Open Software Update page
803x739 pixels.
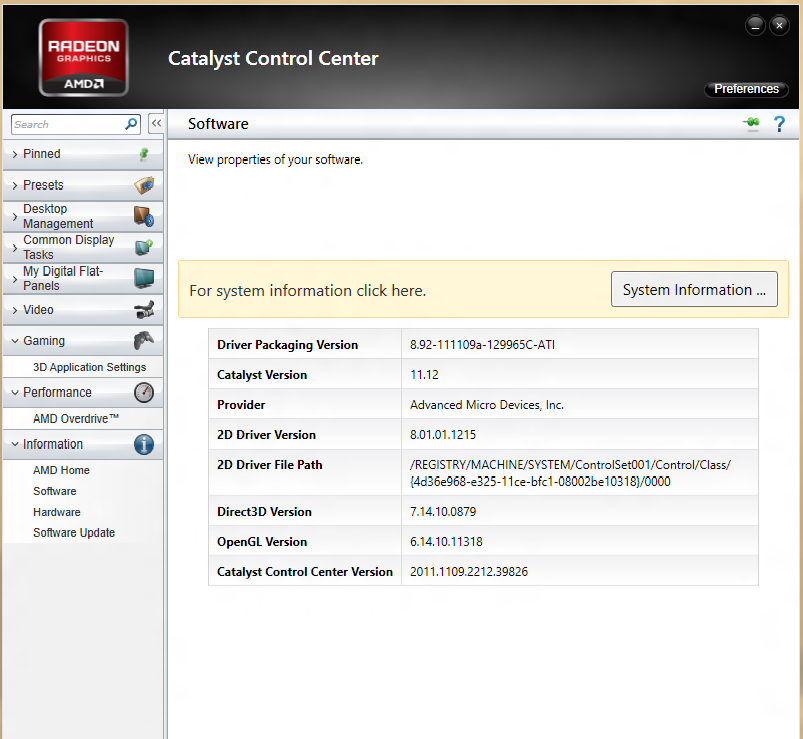tap(74, 533)
